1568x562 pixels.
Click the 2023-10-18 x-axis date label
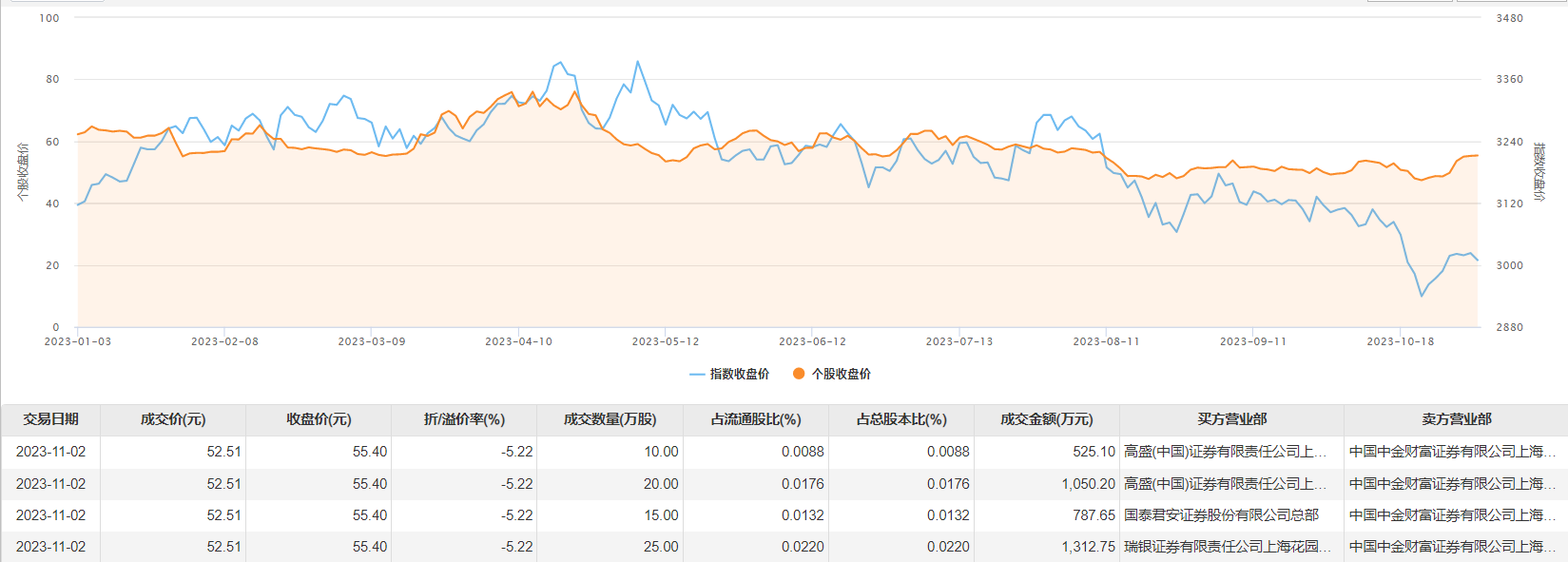coord(1400,341)
